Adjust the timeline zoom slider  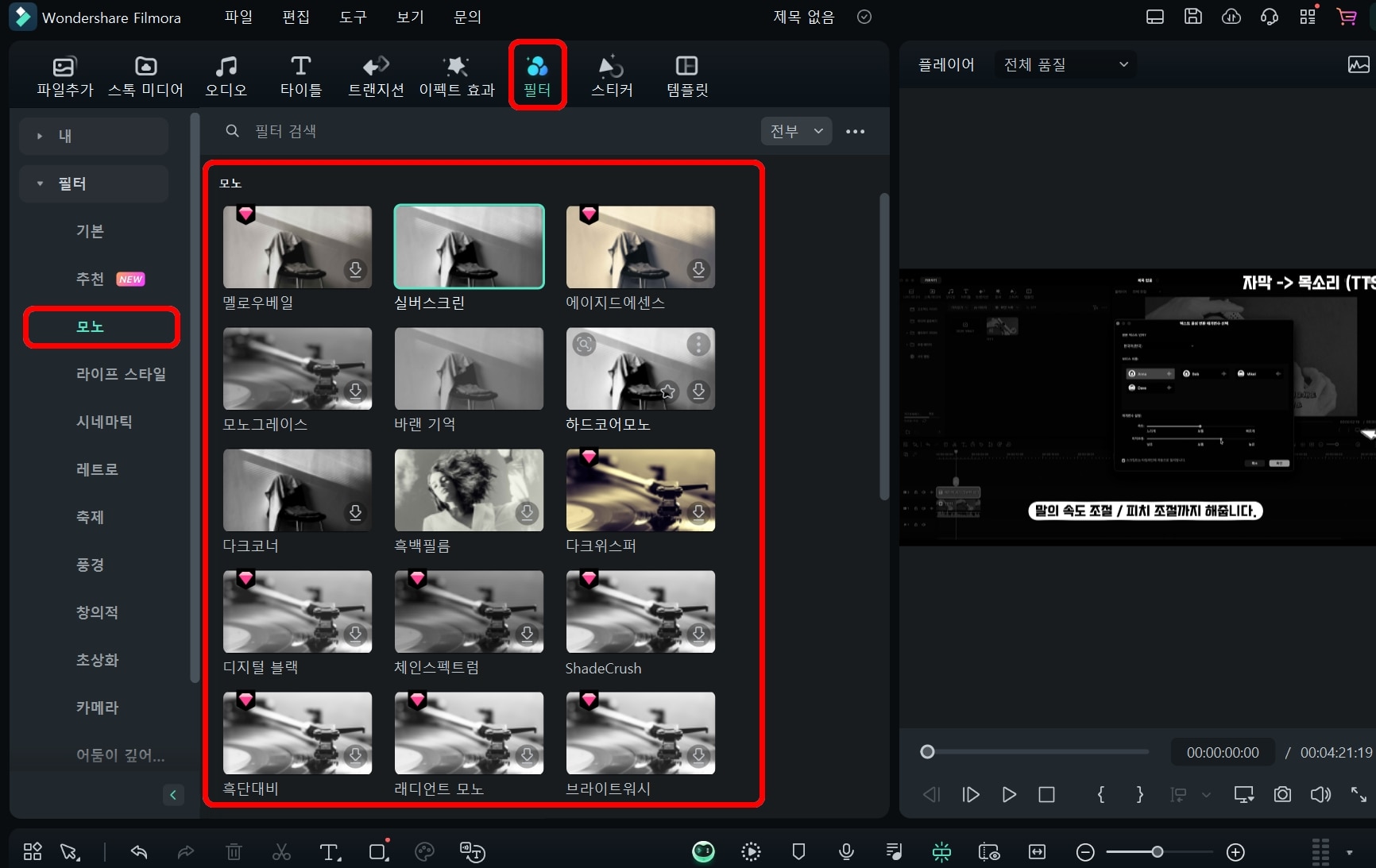tap(1158, 852)
